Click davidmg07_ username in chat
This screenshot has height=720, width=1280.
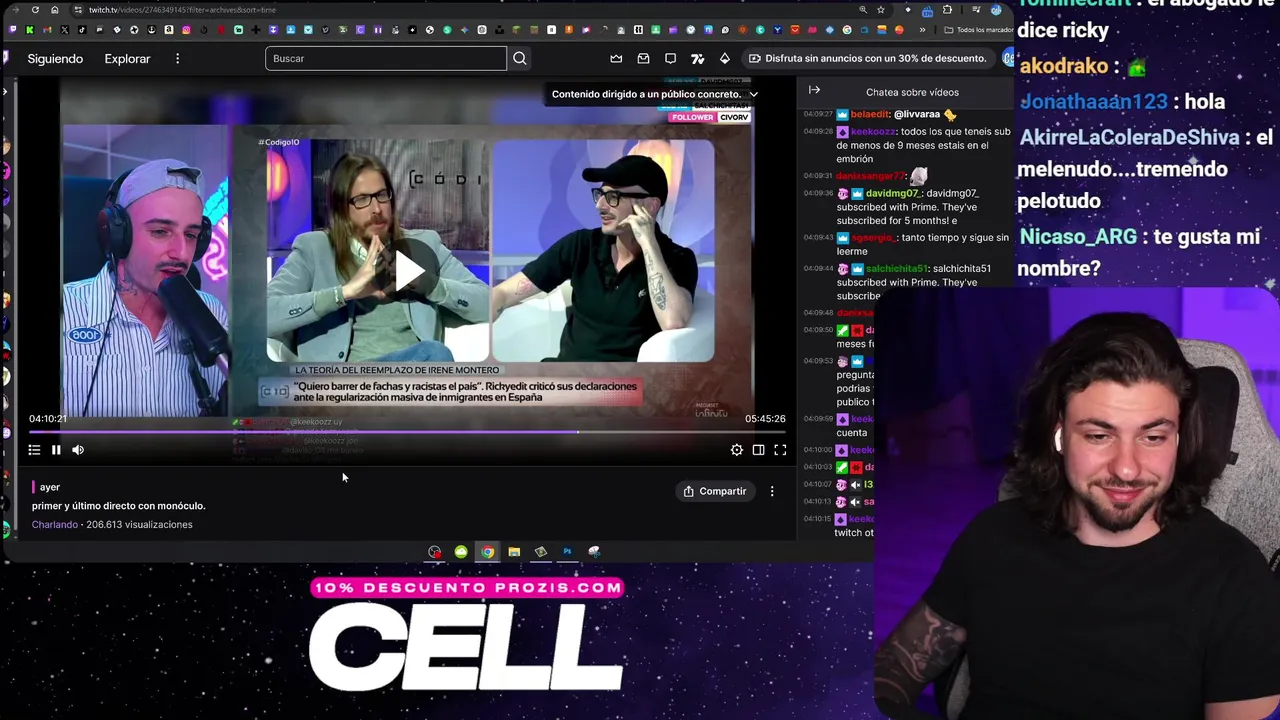[892, 193]
